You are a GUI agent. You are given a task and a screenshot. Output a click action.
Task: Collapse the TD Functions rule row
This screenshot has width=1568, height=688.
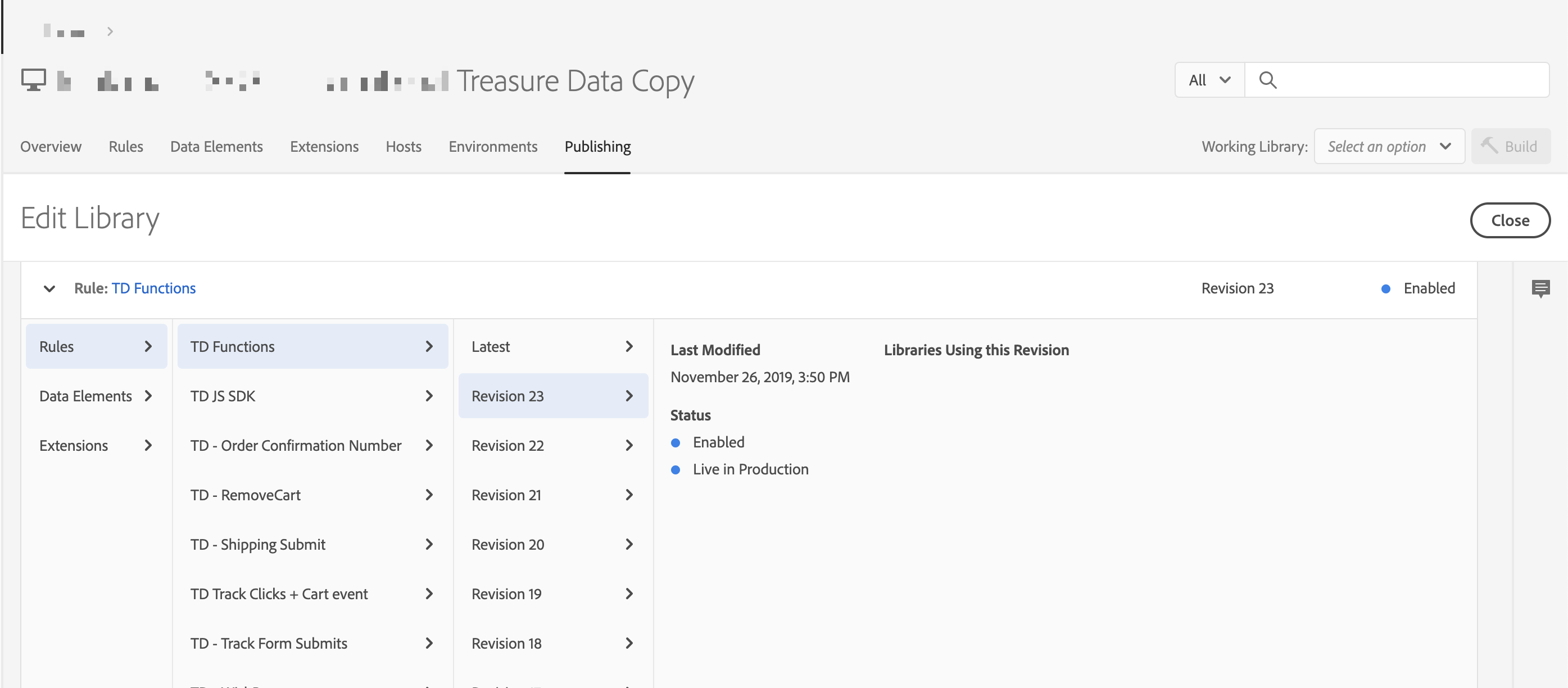point(49,288)
